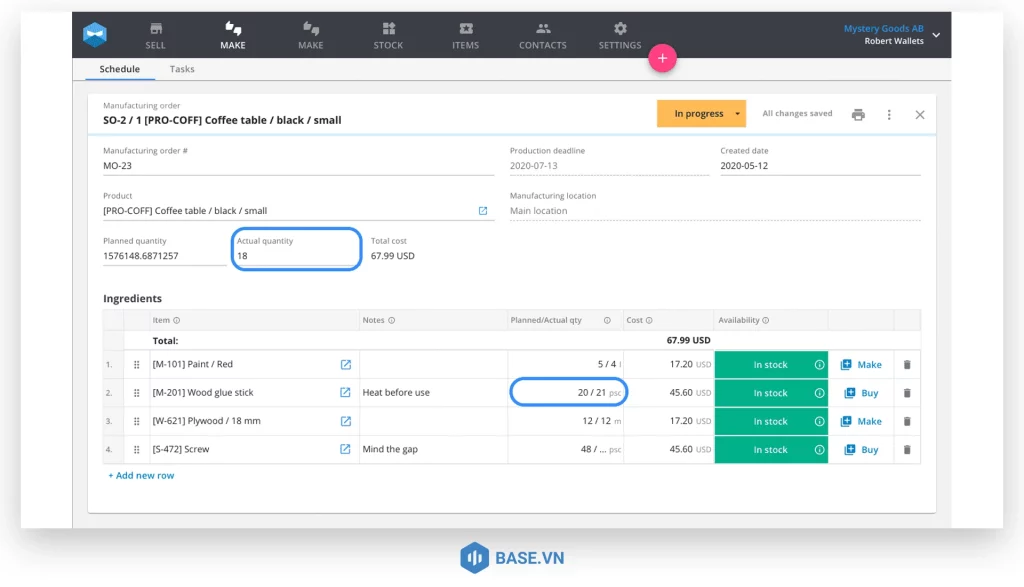Edit notes cell reading Heat before use
Screen dimensions: 1024x587
point(433,393)
